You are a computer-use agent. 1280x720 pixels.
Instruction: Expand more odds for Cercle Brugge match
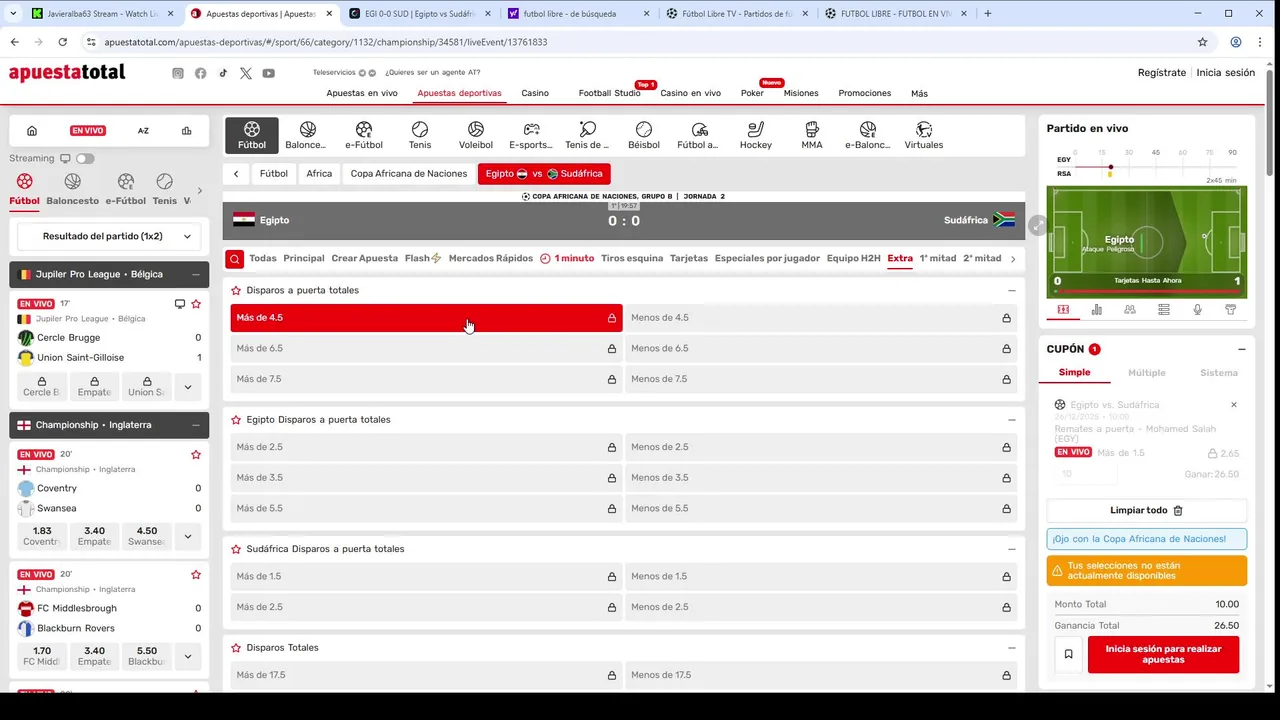pyautogui.click(x=187, y=385)
